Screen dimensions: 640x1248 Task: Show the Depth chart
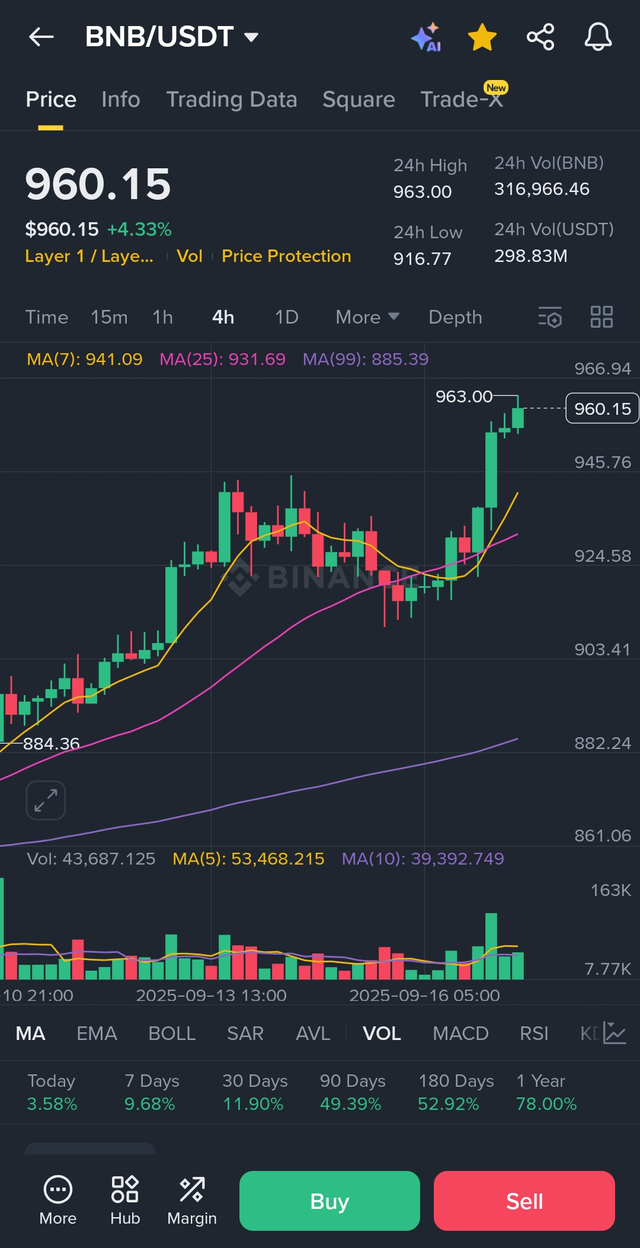[455, 317]
